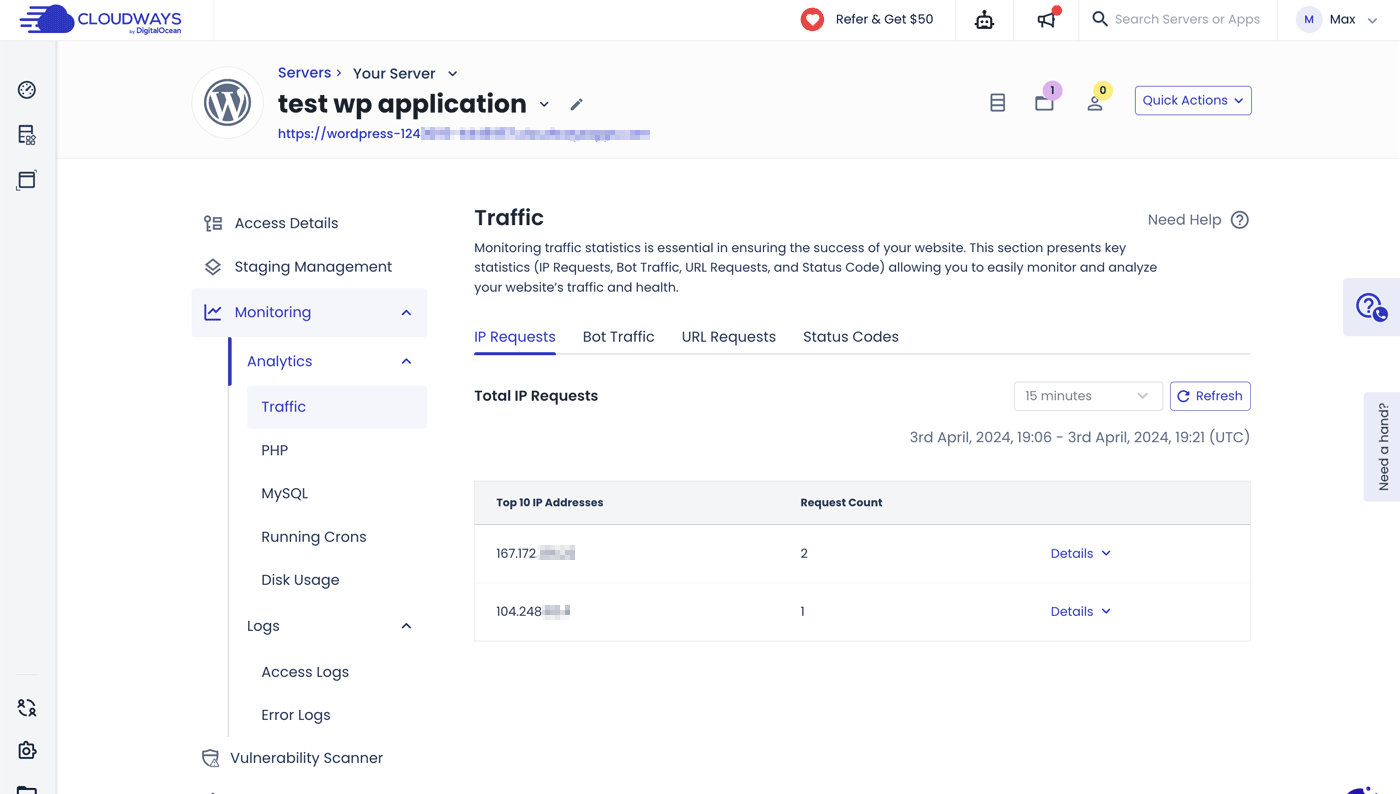Open the Quick Actions dropdown

1193,100
